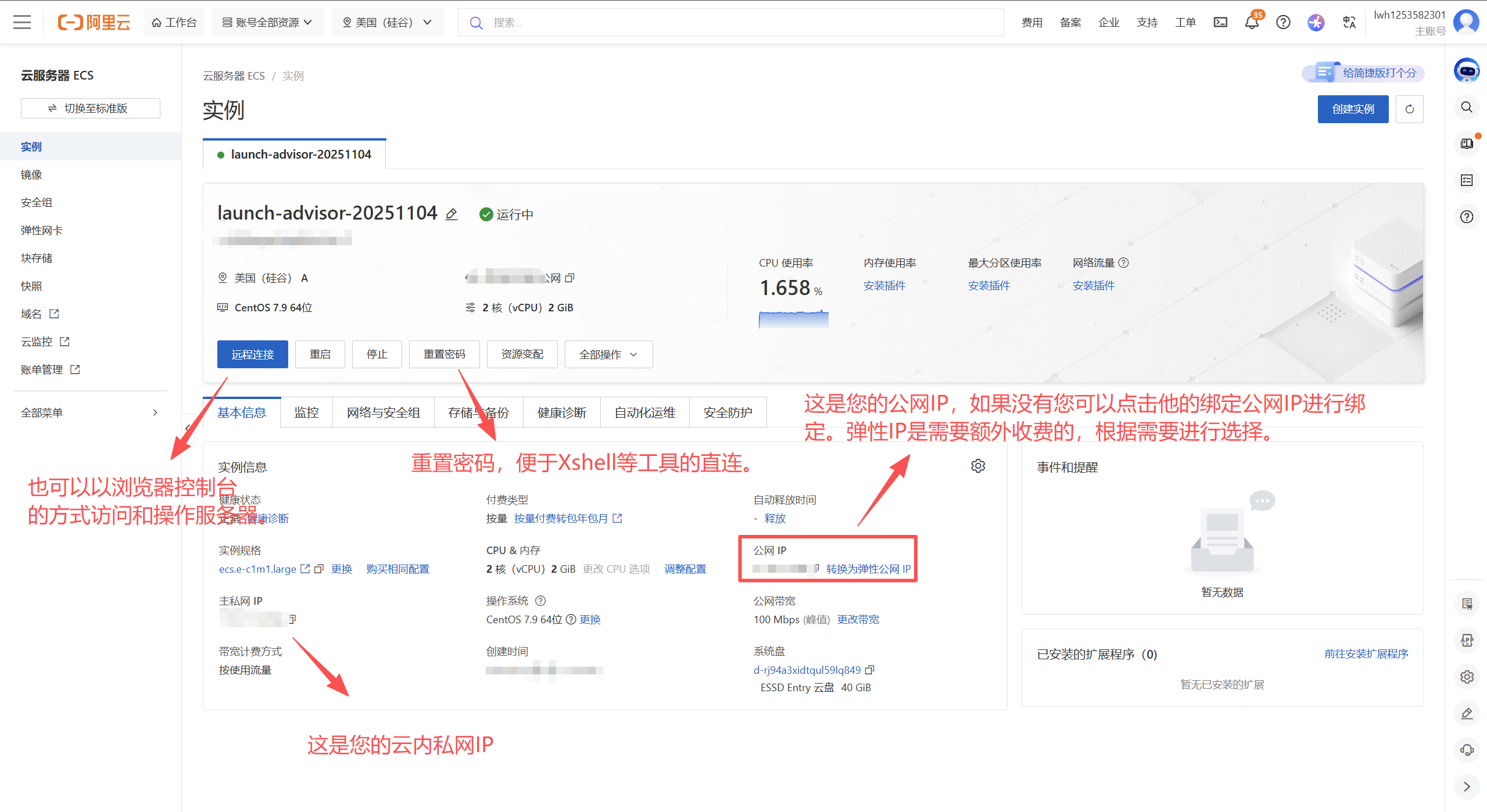This screenshot has height=812, width=1487.
Task: Open the 美国（硅谷）region dropdown
Action: (x=387, y=23)
